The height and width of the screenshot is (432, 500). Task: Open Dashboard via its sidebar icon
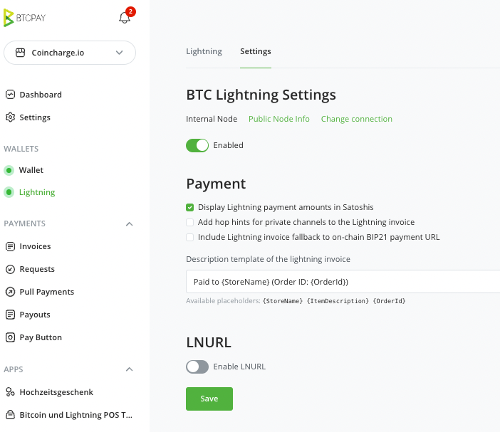10,95
